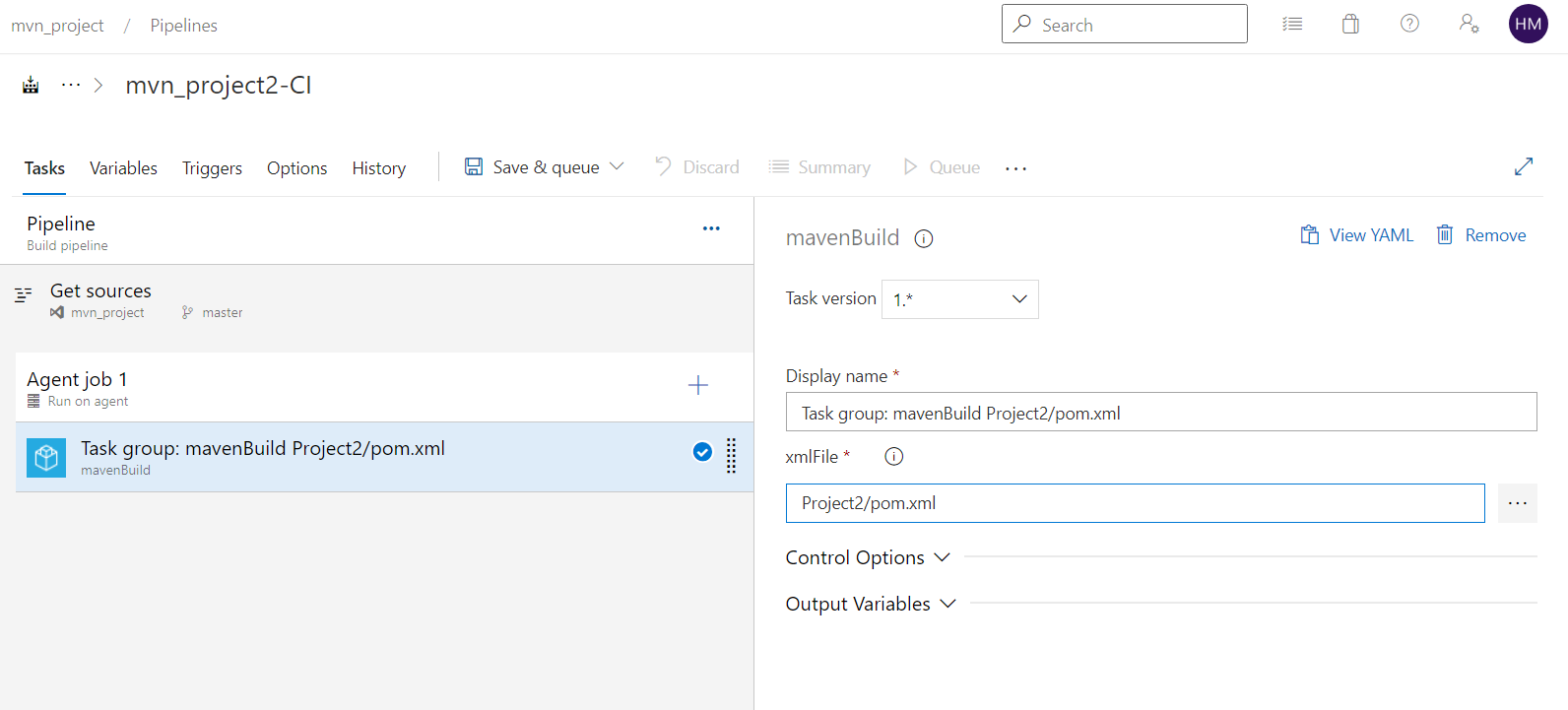Image resolution: width=1568 pixels, height=710 pixels.
Task: Click the work items list icon in header
Action: 1292,25
